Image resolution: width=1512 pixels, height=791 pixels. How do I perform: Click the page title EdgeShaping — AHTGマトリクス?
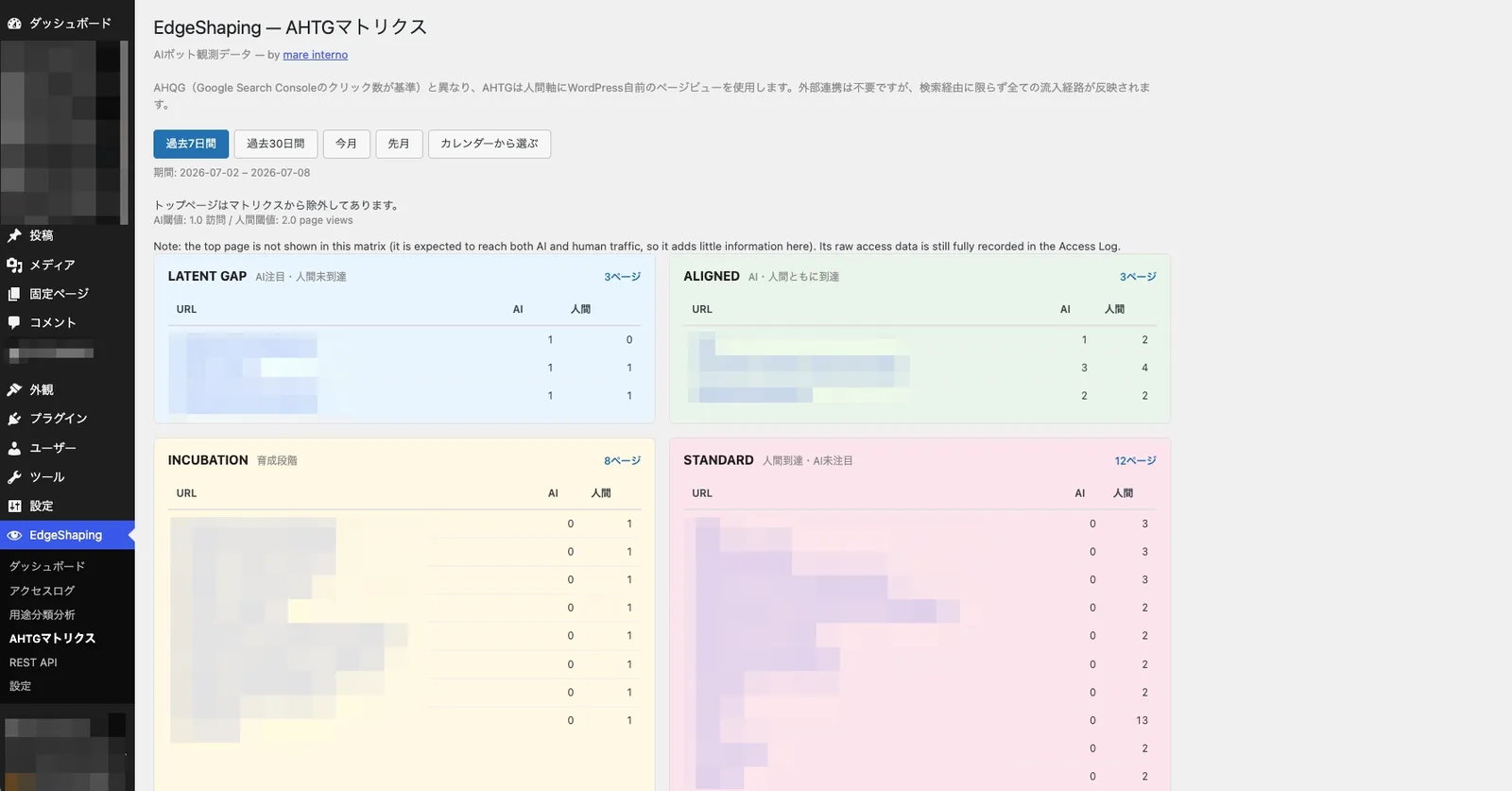[x=290, y=27]
